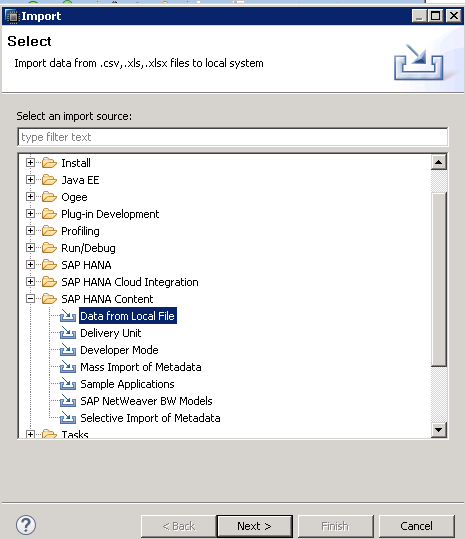
Task: Click the Profiling folder icon
Action: (x=49, y=231)
